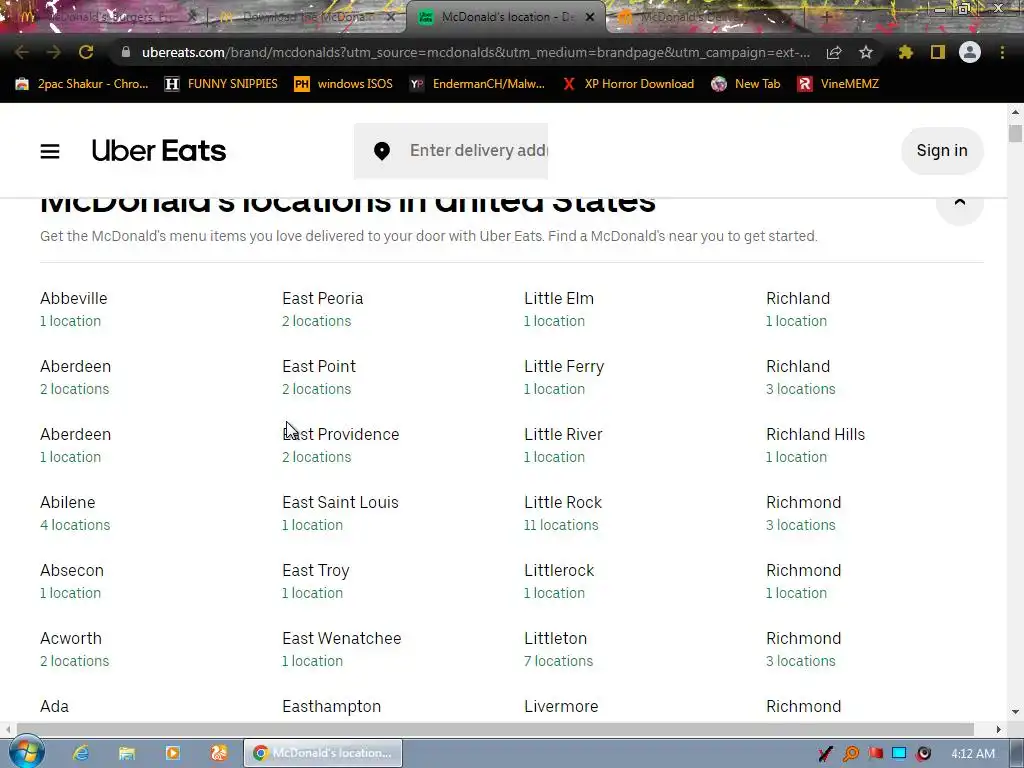
Task: Bookmark this page with the star
Action: click(866, 52)
